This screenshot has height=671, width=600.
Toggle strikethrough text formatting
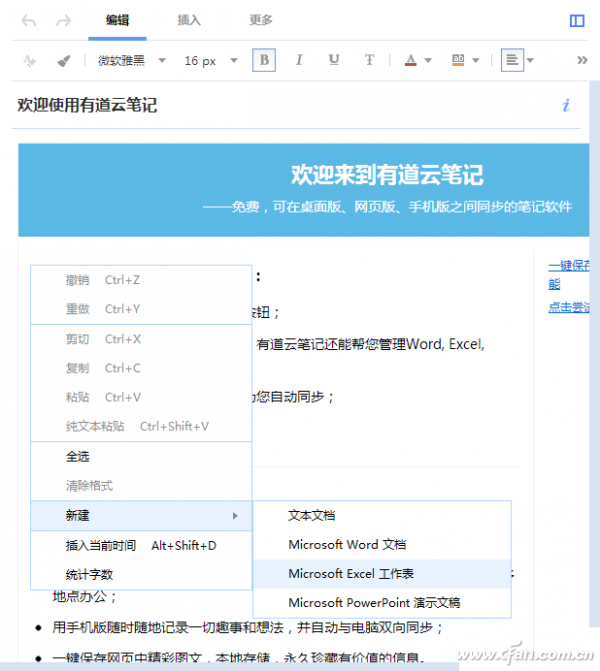[369, 60]
